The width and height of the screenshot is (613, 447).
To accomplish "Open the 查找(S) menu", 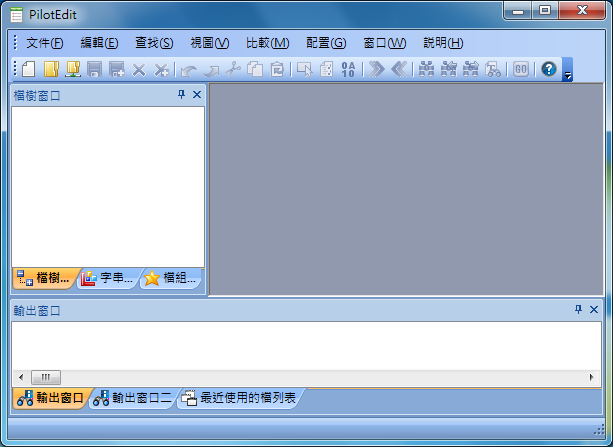I will point(154,43).
